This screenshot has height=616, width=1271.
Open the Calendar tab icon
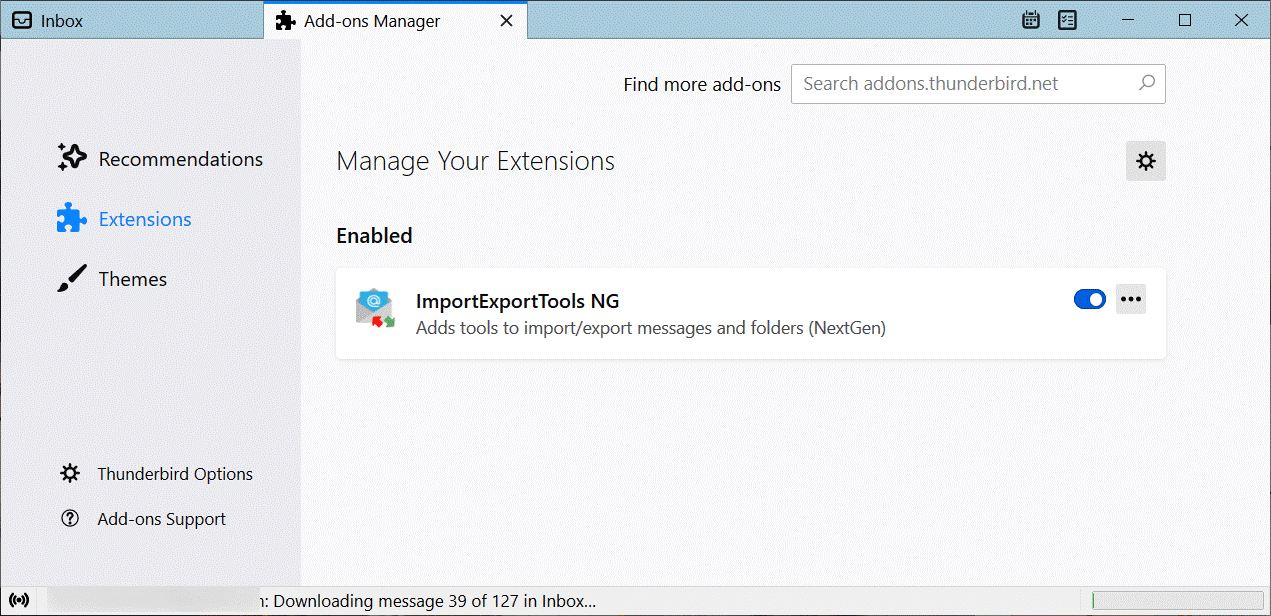[1032, 20]
